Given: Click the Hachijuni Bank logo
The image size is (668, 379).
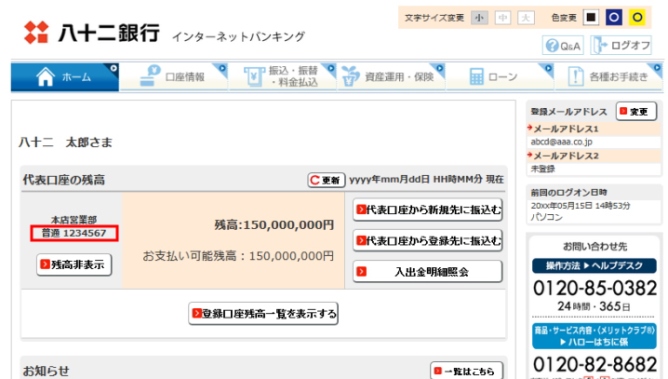Looking at the screenshot, I should coord(92,32).
